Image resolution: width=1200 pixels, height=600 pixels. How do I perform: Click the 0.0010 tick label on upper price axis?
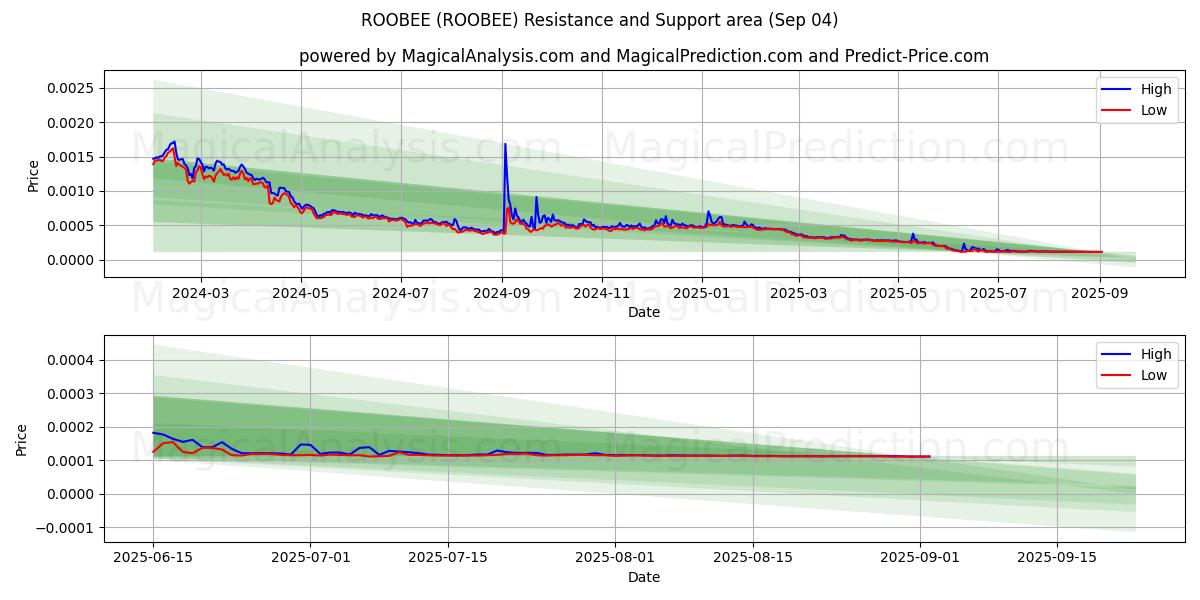click(x=70, y=191)
